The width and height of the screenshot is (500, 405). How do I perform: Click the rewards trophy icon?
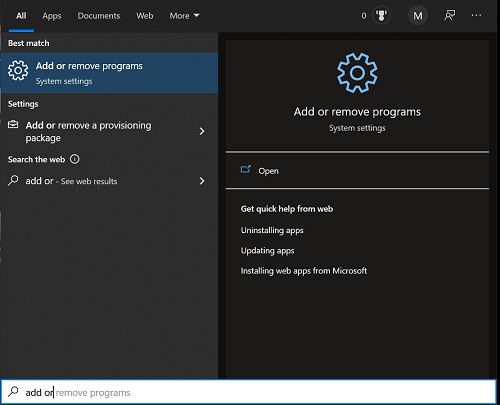[x=381, y=16]
